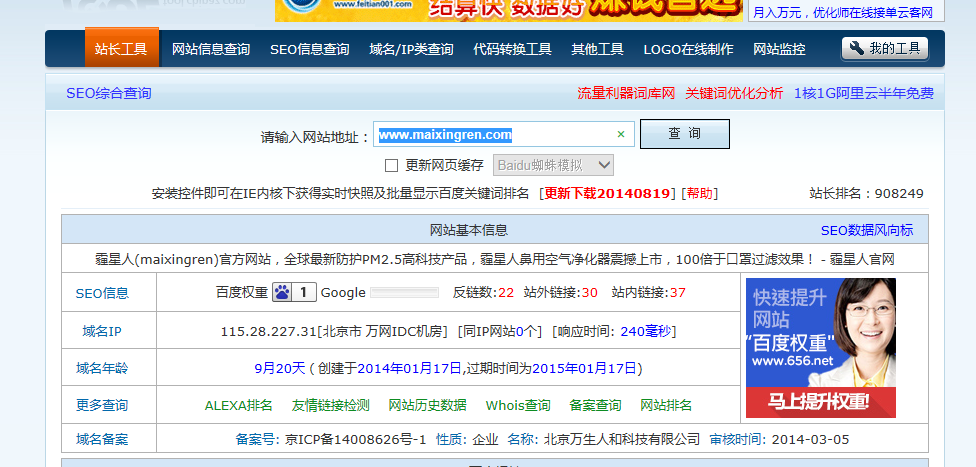Image resolution: width=976 pixels, height=467 pixels.
Task: Click the 站外链接 count 30
Action: point(589,293)
